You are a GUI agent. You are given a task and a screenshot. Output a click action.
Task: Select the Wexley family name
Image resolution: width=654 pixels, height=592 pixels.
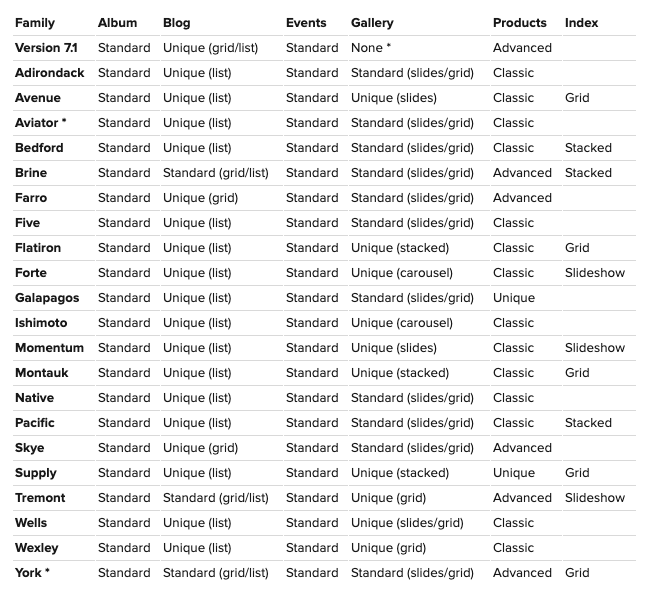click(x=37, y=548)
